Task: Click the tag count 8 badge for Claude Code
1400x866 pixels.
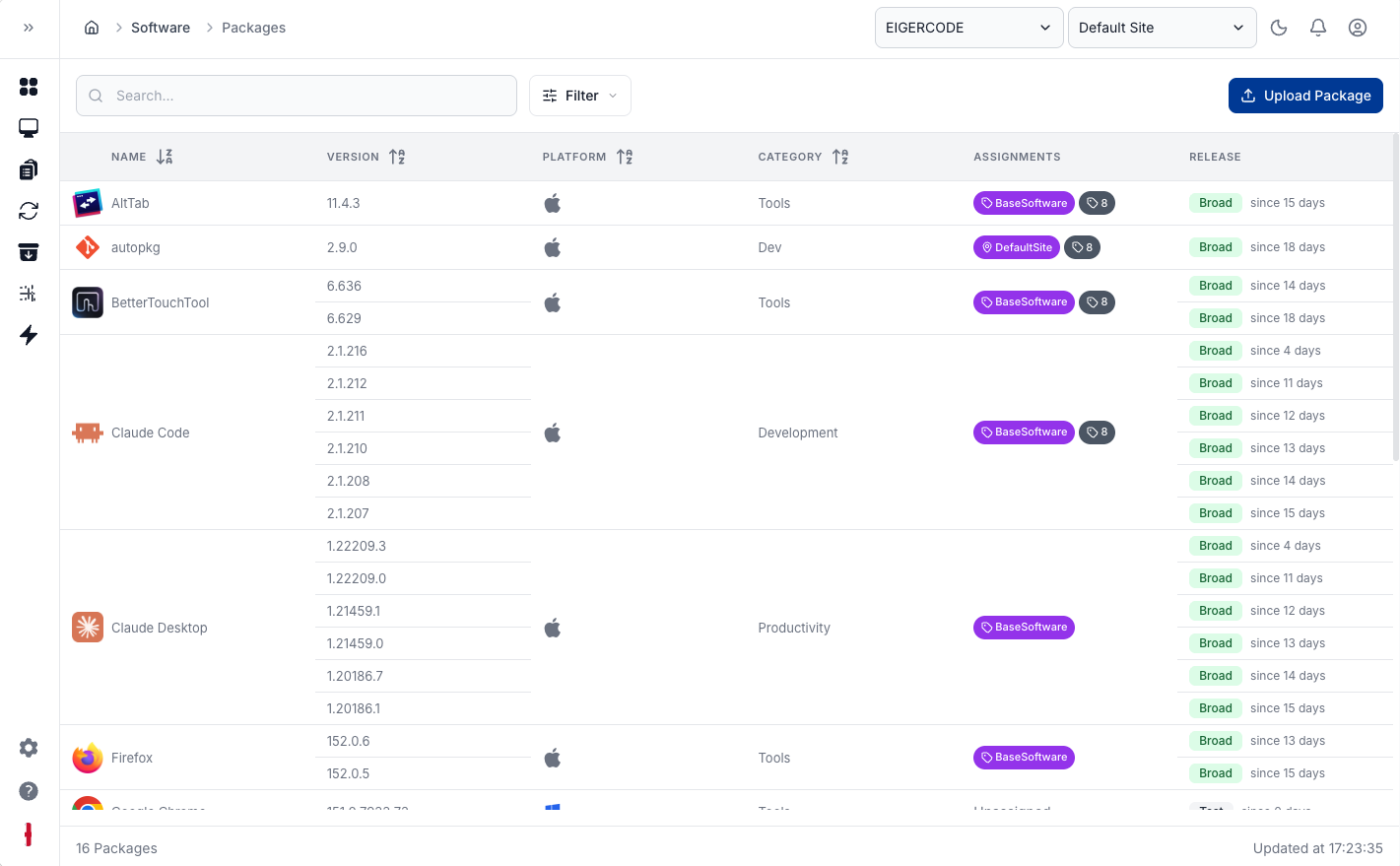Action: pyautogui.click(x=1097, y=432)
